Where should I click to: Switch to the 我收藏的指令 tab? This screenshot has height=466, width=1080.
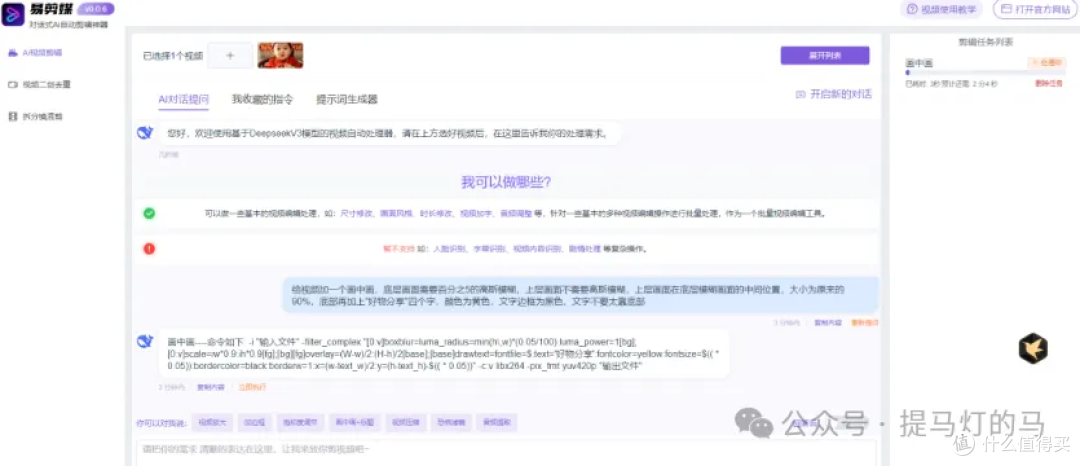[262, 99]
